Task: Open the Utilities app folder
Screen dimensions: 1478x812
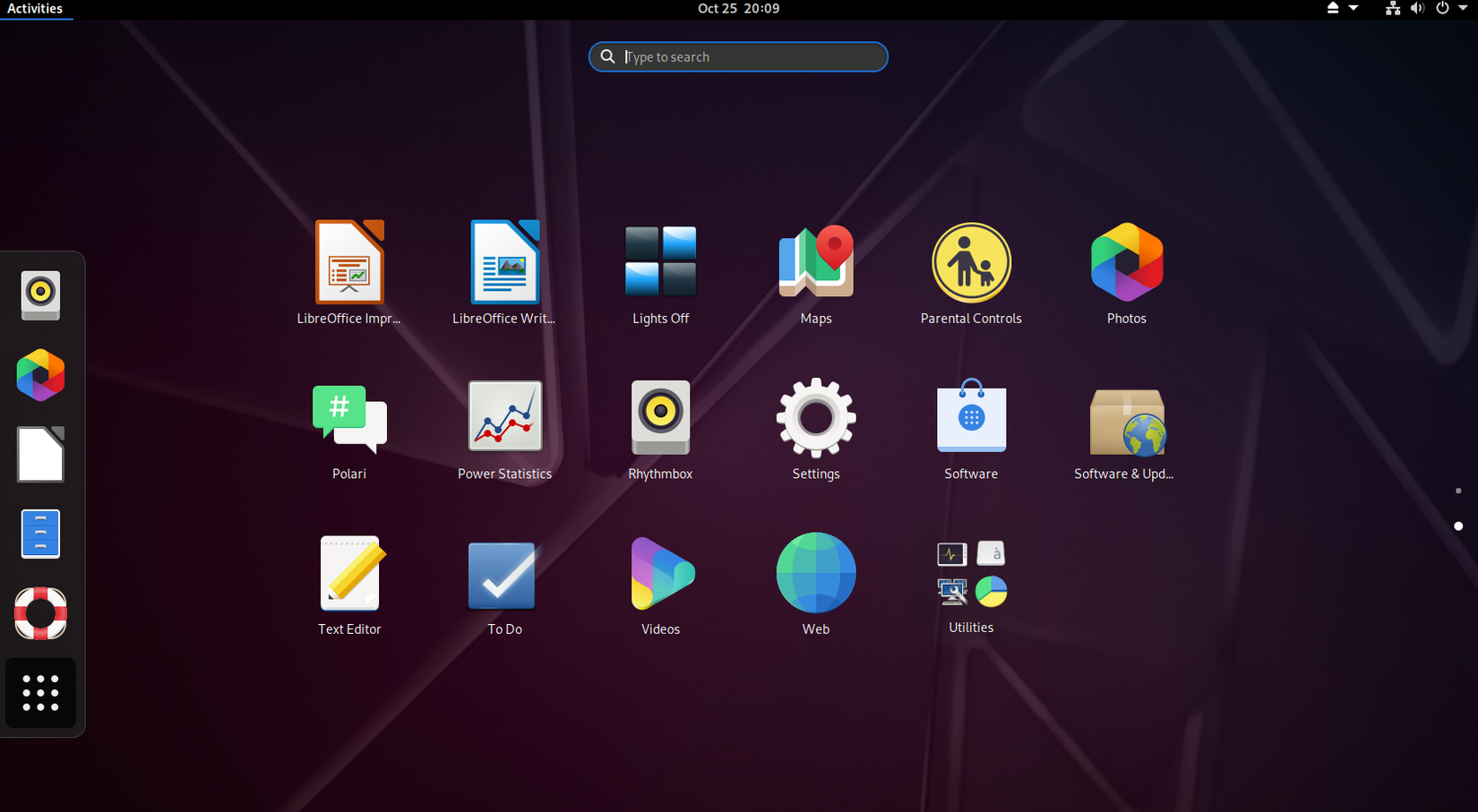Action: click(x=971, y=573)
